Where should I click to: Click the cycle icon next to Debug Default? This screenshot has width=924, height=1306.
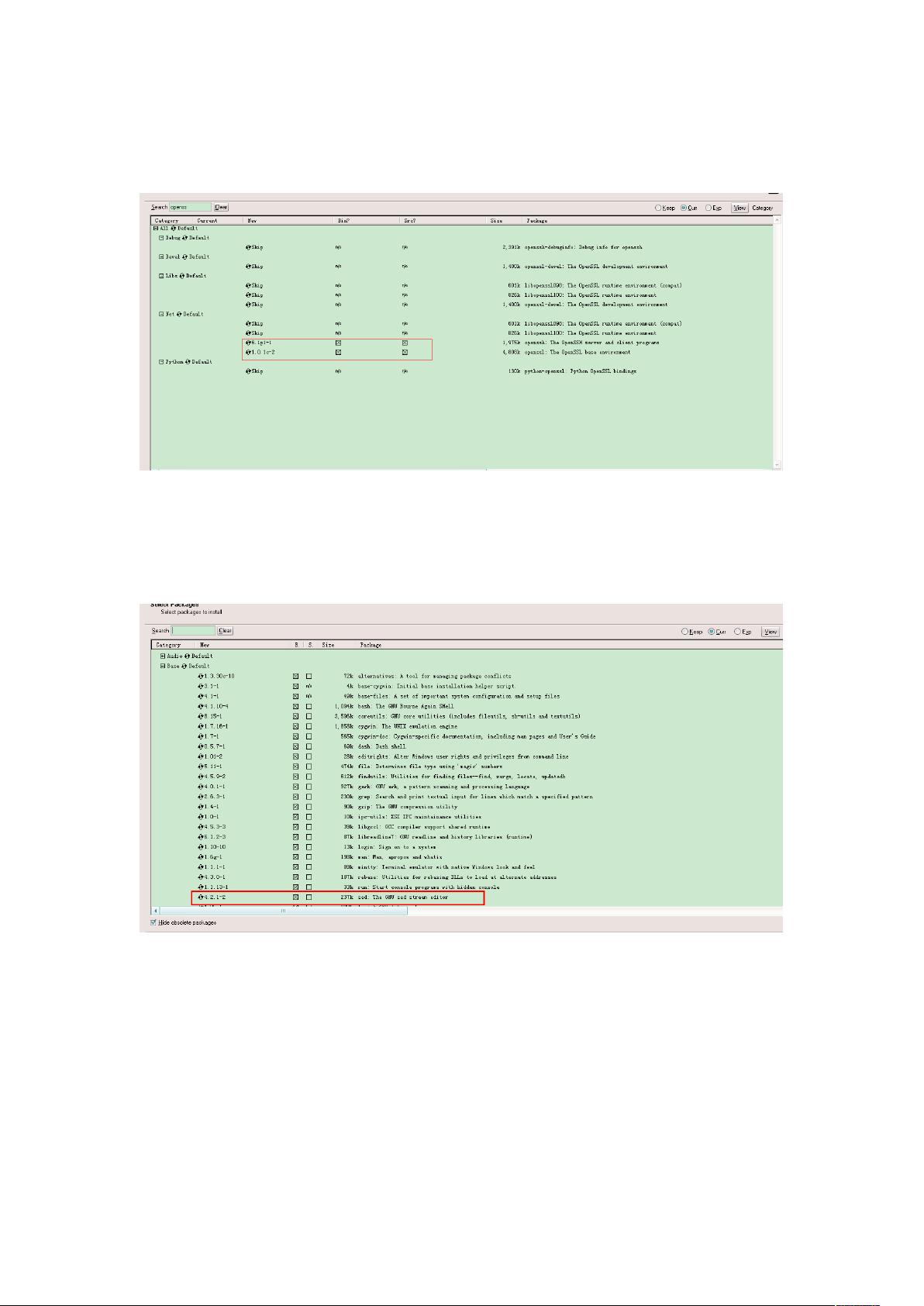pos(184,238)
